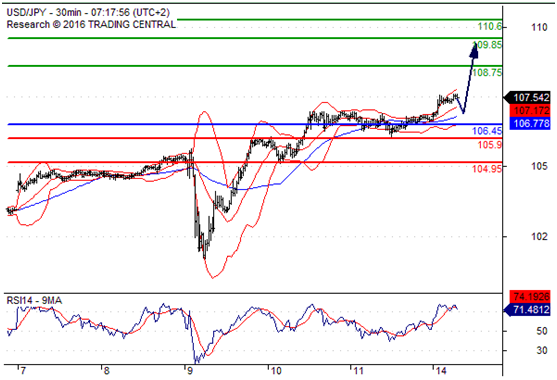
Task: Click date 10 on the time axis
Action: 276,371
